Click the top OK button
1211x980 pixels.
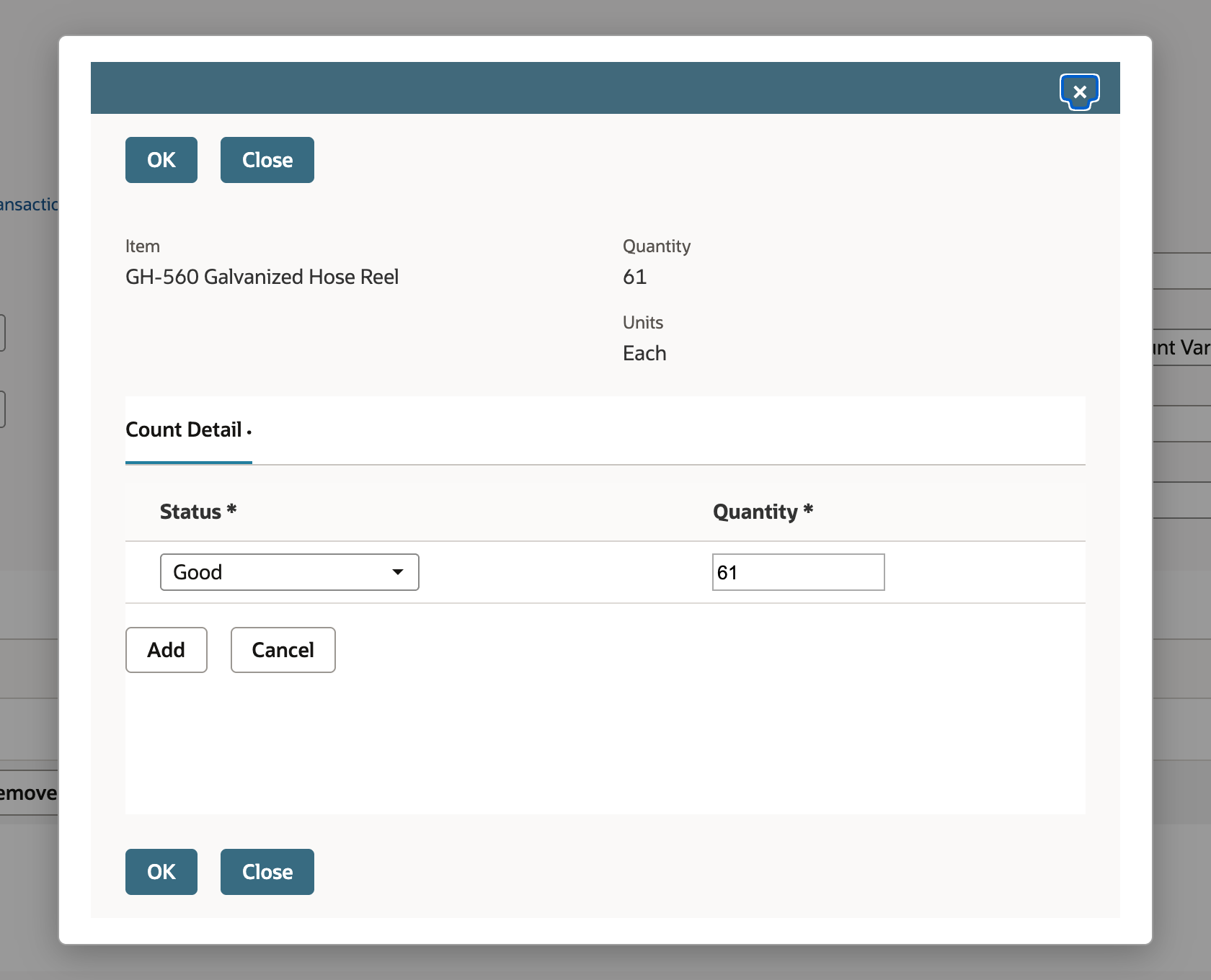161,160
